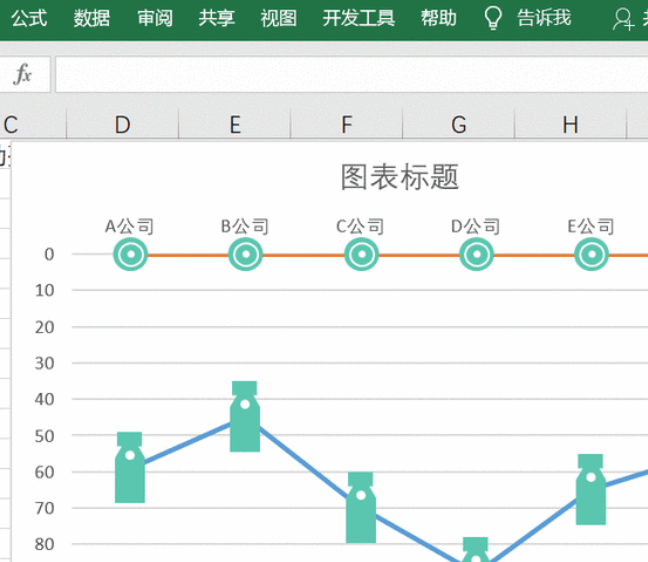The height and width of the screenshot is (562, 648).
Task: Click the axis value 20
Action: (45, 327)
